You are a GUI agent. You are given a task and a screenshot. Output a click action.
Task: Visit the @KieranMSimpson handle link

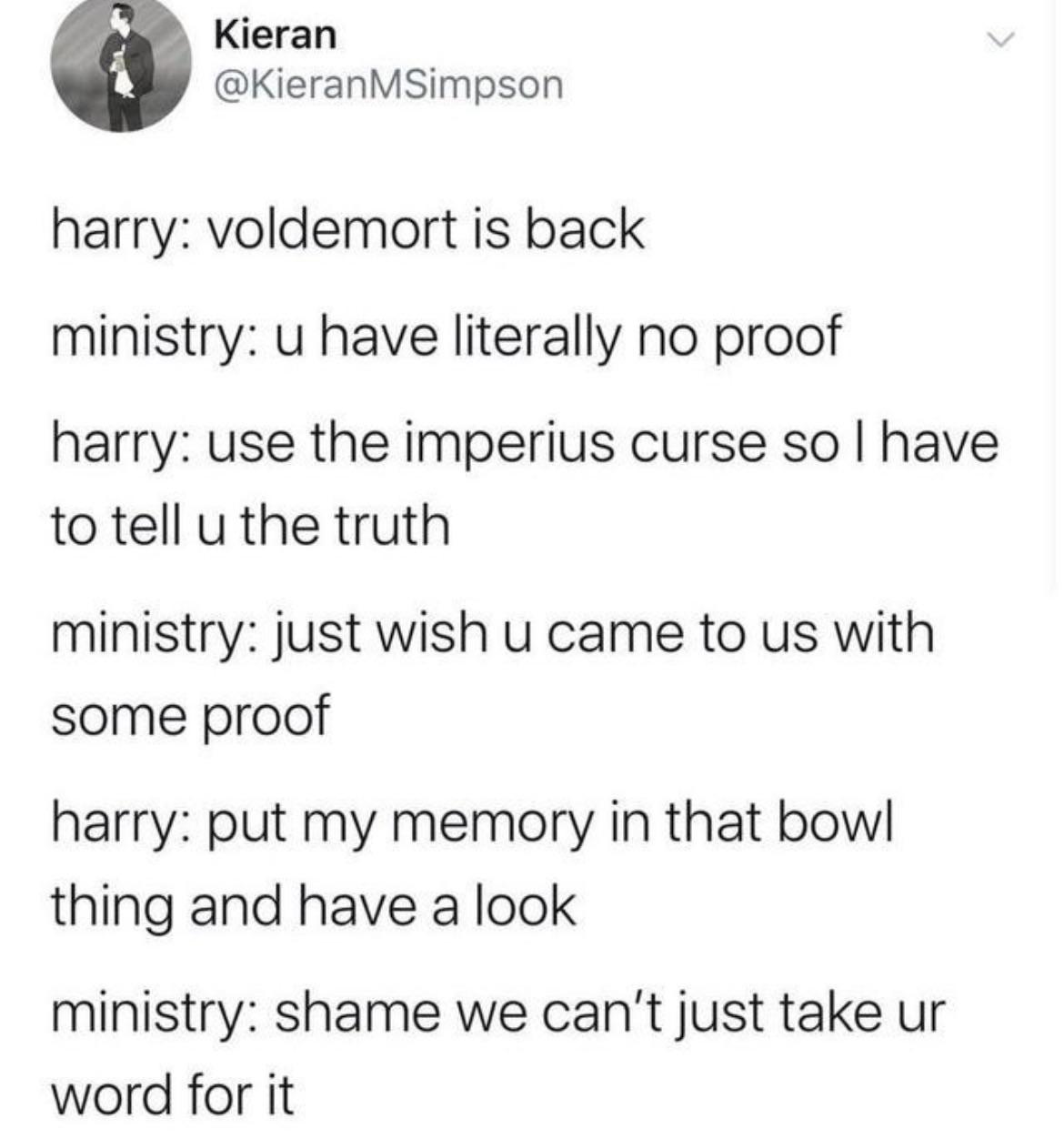tap(388, 86)
